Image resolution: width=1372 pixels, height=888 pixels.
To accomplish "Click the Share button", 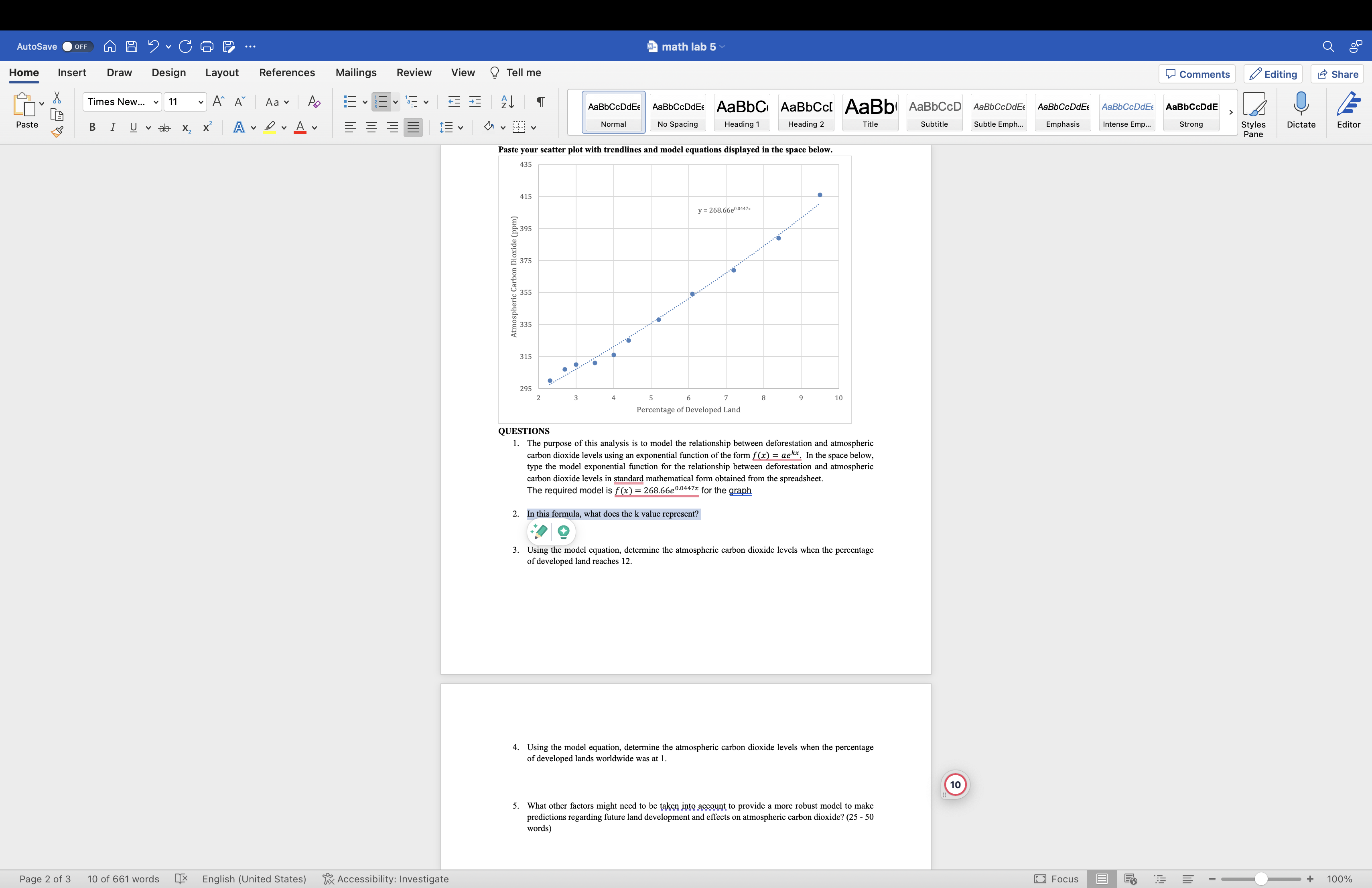I will point(1337,74).
